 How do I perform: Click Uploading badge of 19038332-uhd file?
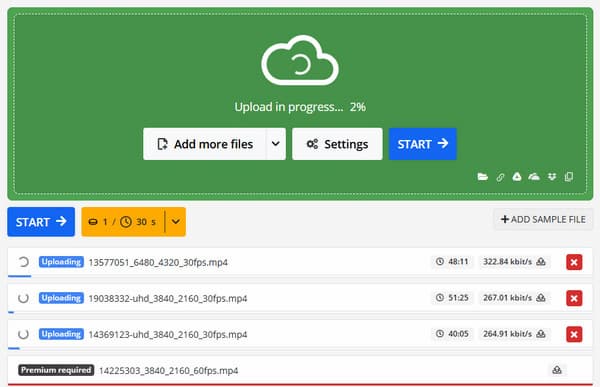click(61, 298)
